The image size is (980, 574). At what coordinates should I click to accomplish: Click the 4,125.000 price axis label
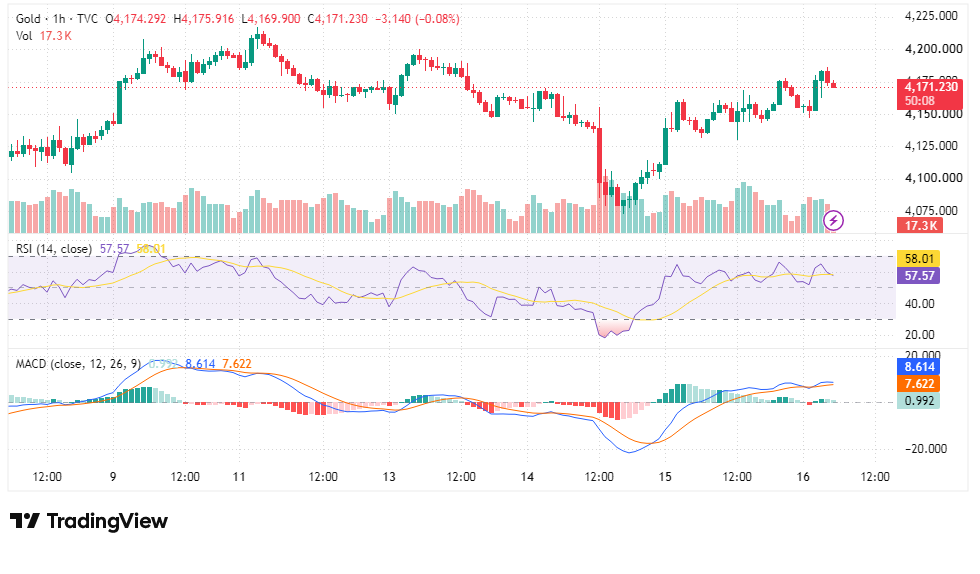pos(931,146)
